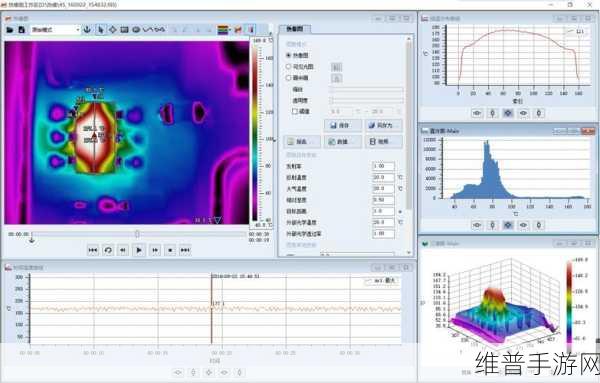The image size is (600, 383).
Task: Click the target distance field showing 1.0
Action: coord(383,211)
